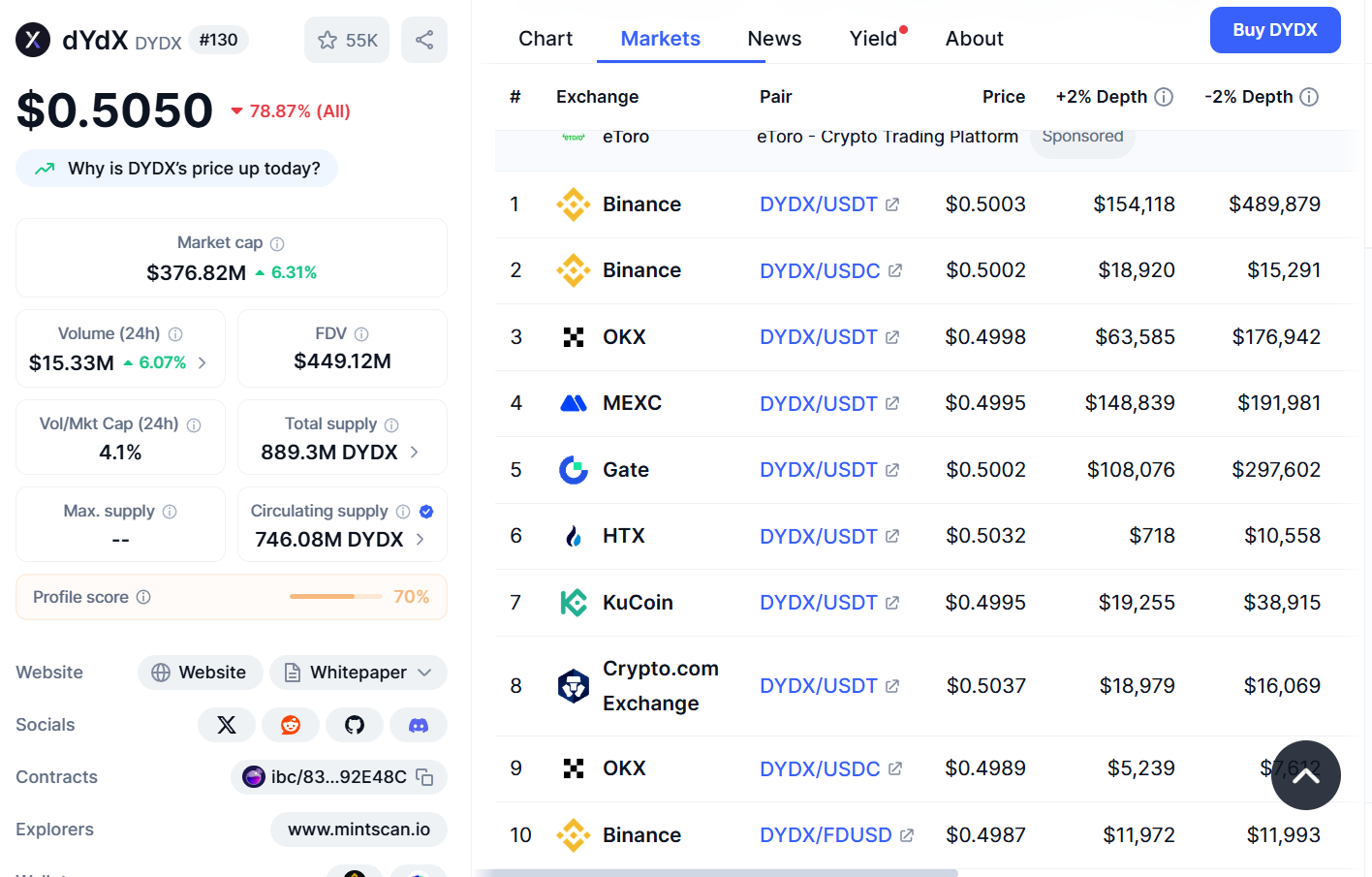Open the Reddit social link
The width and height of the screenshot is (1372, 877).
point(291,725)
